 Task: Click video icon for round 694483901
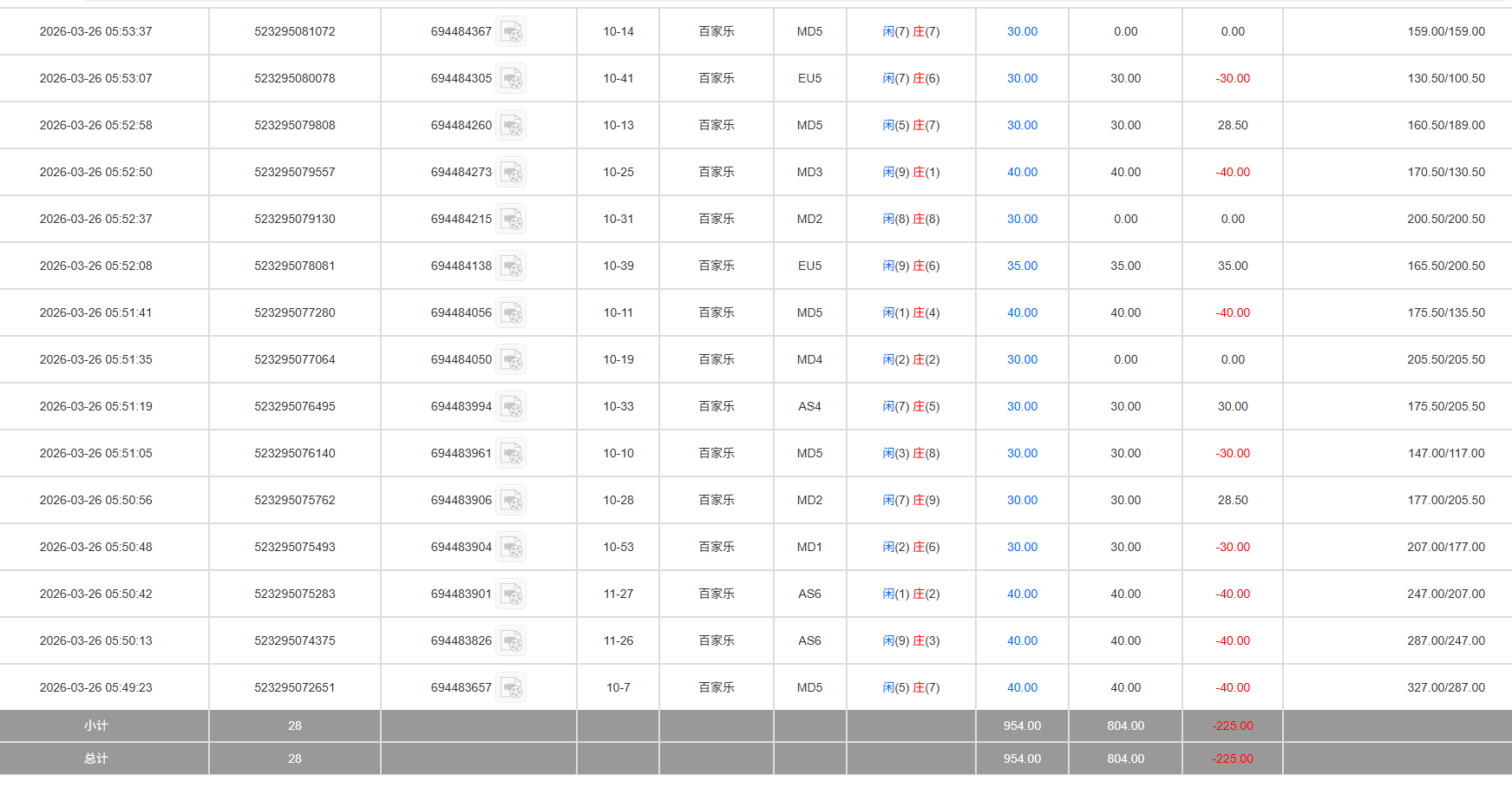tap(511, 594)
